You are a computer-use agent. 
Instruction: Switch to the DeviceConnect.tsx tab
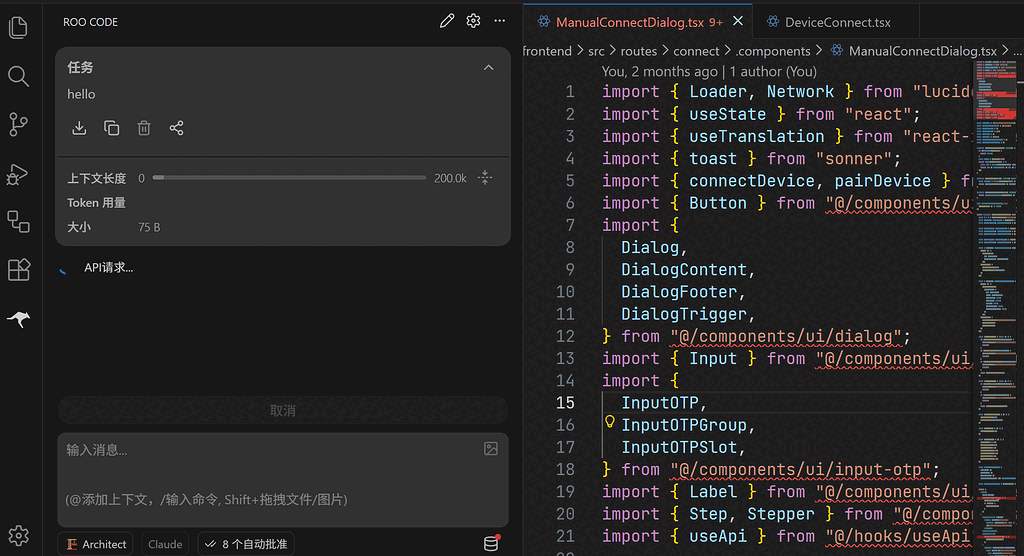point(837,22)
